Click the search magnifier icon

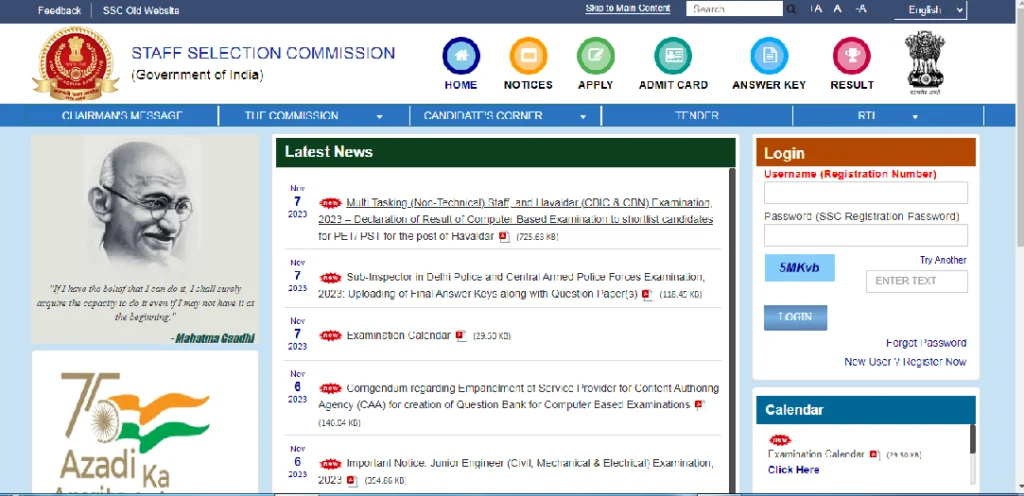coord(791,9)
